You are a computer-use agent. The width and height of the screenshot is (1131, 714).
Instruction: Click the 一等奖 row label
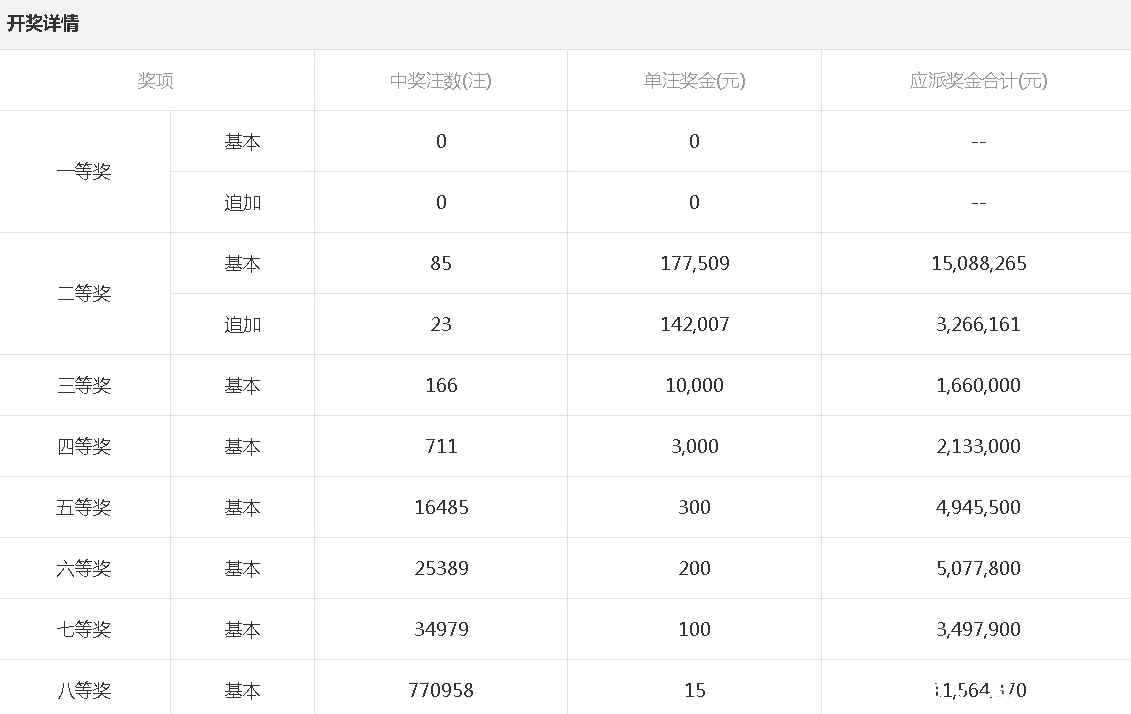(x=85, y=171)
